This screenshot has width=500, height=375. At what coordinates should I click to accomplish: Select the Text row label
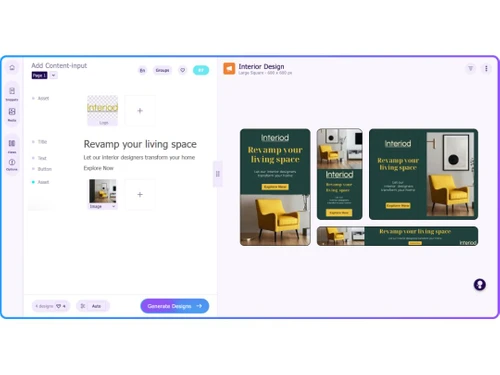42,158
